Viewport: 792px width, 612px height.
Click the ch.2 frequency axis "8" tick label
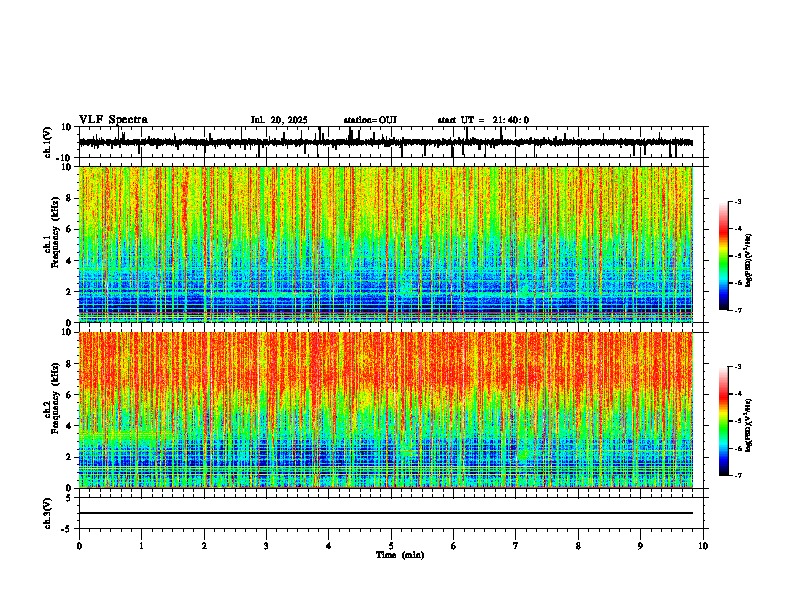click(x=69, y=364)
